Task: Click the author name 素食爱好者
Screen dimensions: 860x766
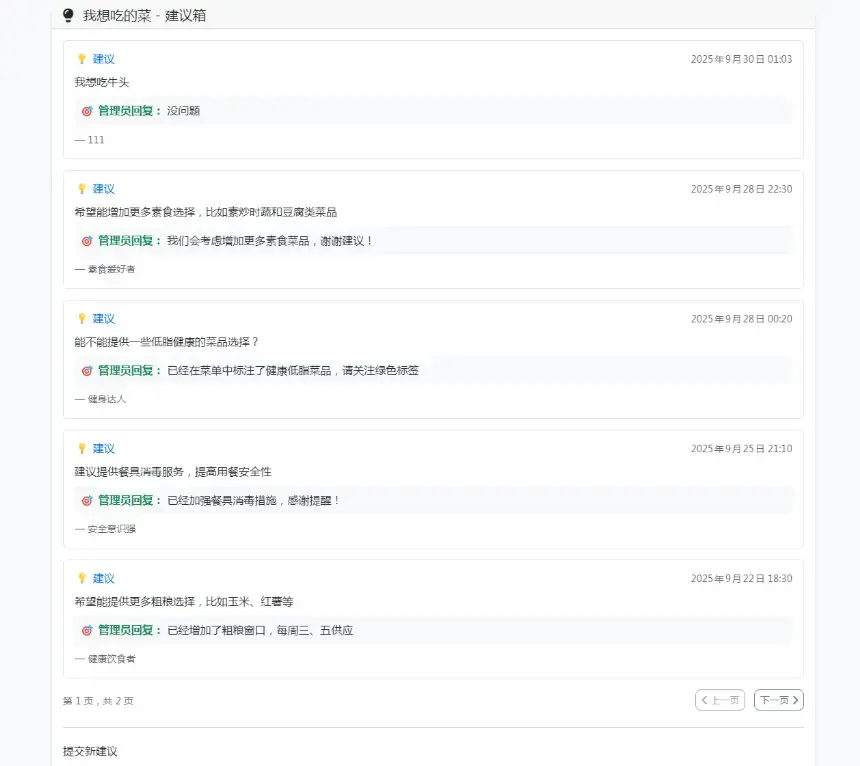Action: [x=111, y=269]
